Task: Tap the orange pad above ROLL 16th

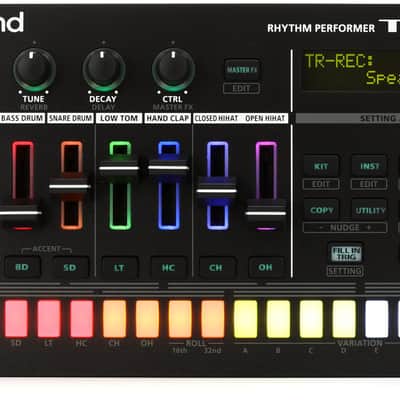Action: tap(180, 318)
